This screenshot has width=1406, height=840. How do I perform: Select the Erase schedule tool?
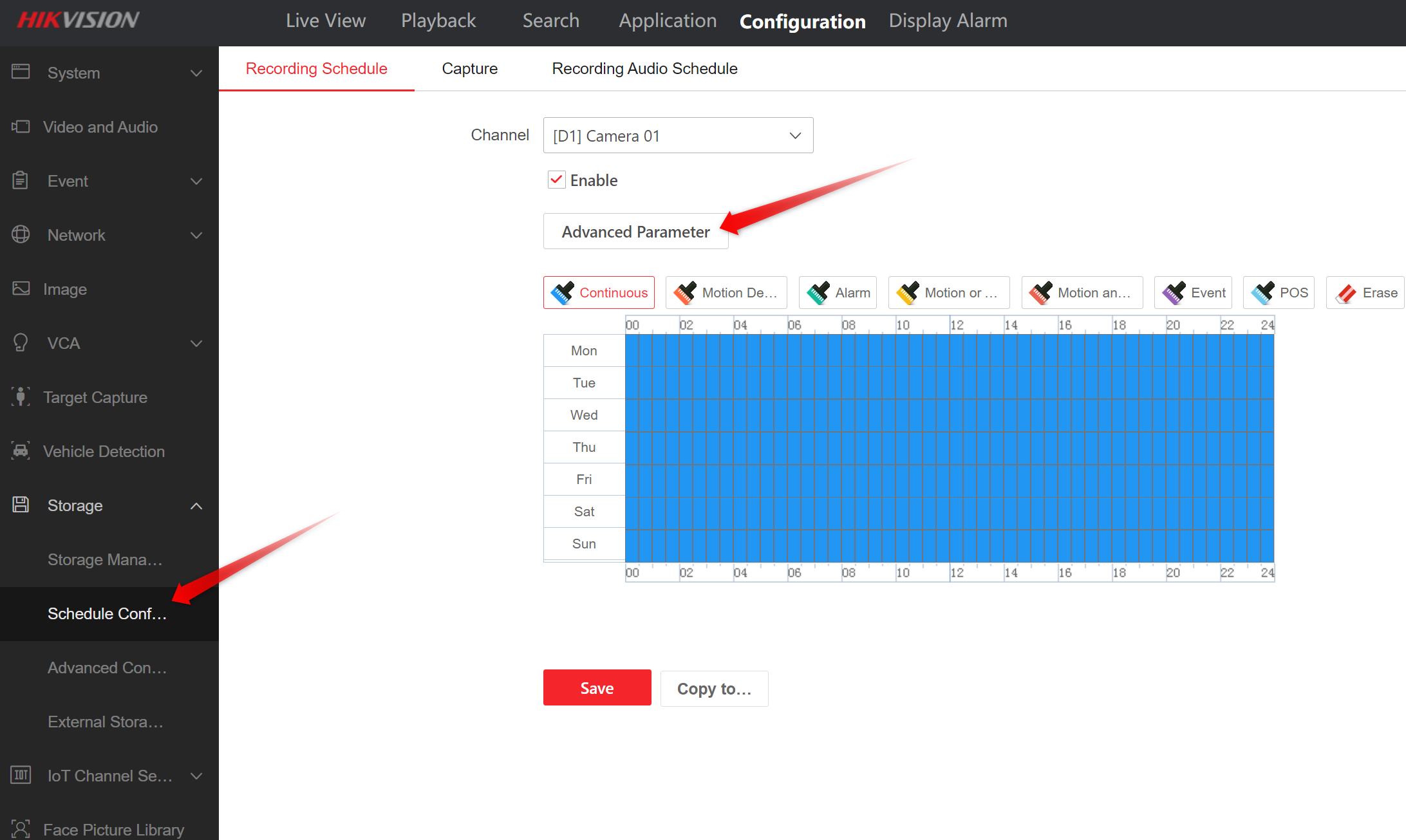[1365, 293]
